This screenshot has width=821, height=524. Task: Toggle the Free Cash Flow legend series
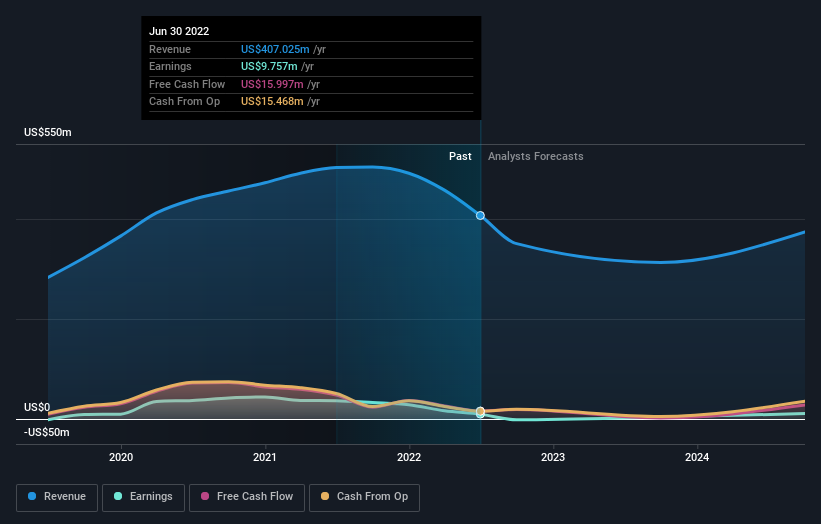pos(247,497)
